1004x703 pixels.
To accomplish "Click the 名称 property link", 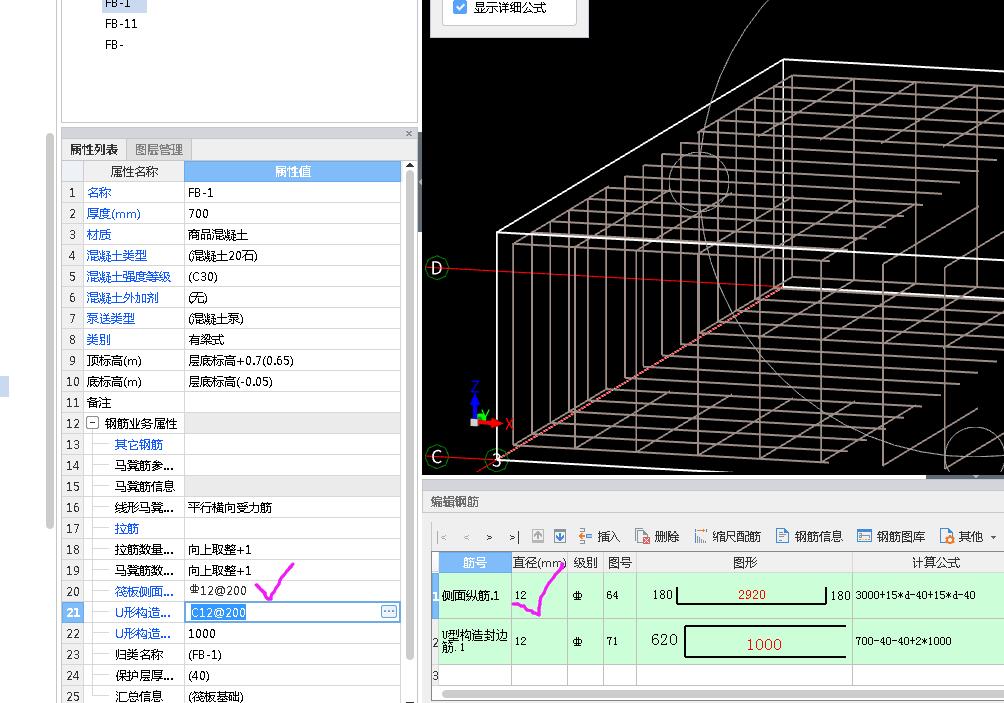I will point(99,192).
